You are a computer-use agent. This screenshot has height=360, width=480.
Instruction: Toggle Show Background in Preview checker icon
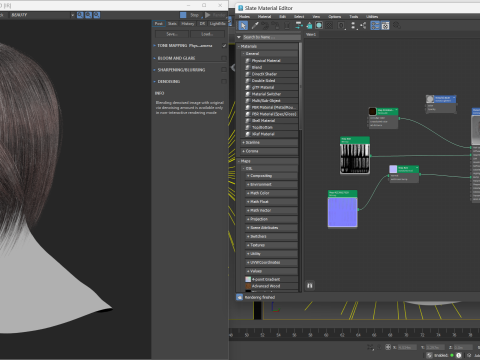tap(329, 25)
